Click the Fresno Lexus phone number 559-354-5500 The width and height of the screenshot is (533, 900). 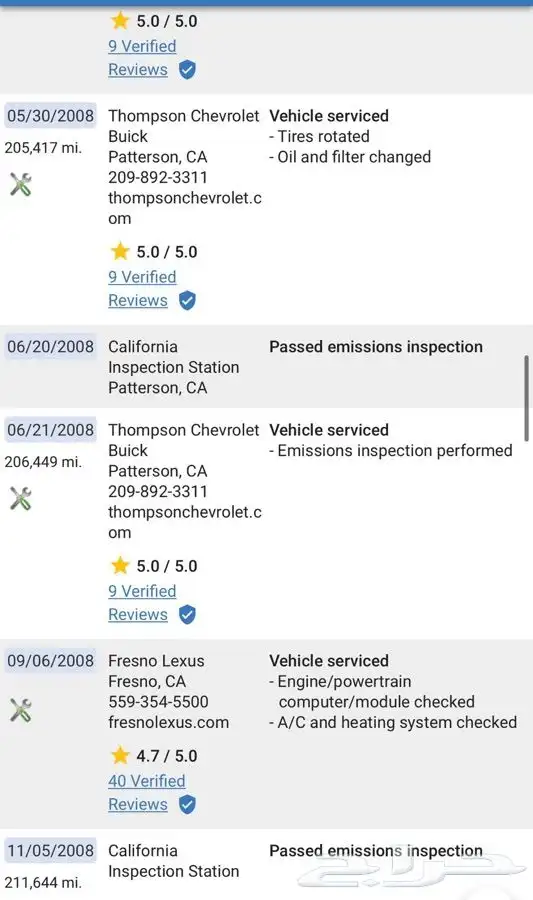pyautogui.click(x=158, y=701)
